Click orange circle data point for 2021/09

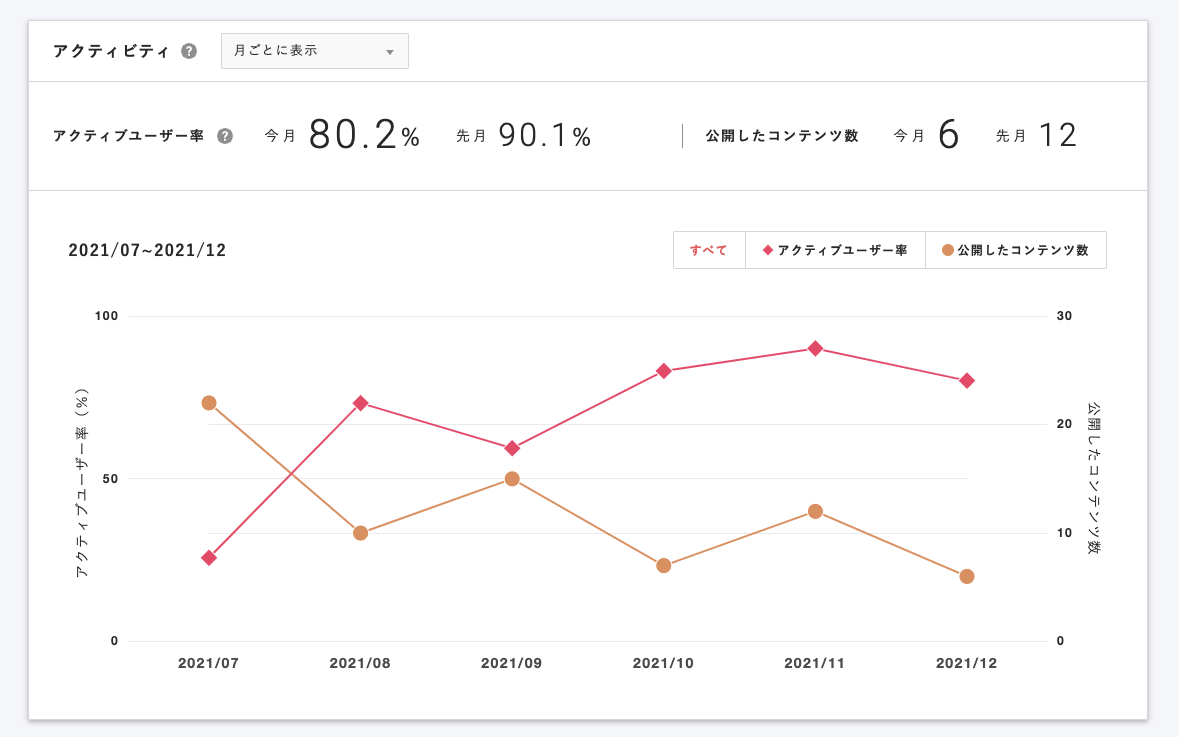coord(512,479)
